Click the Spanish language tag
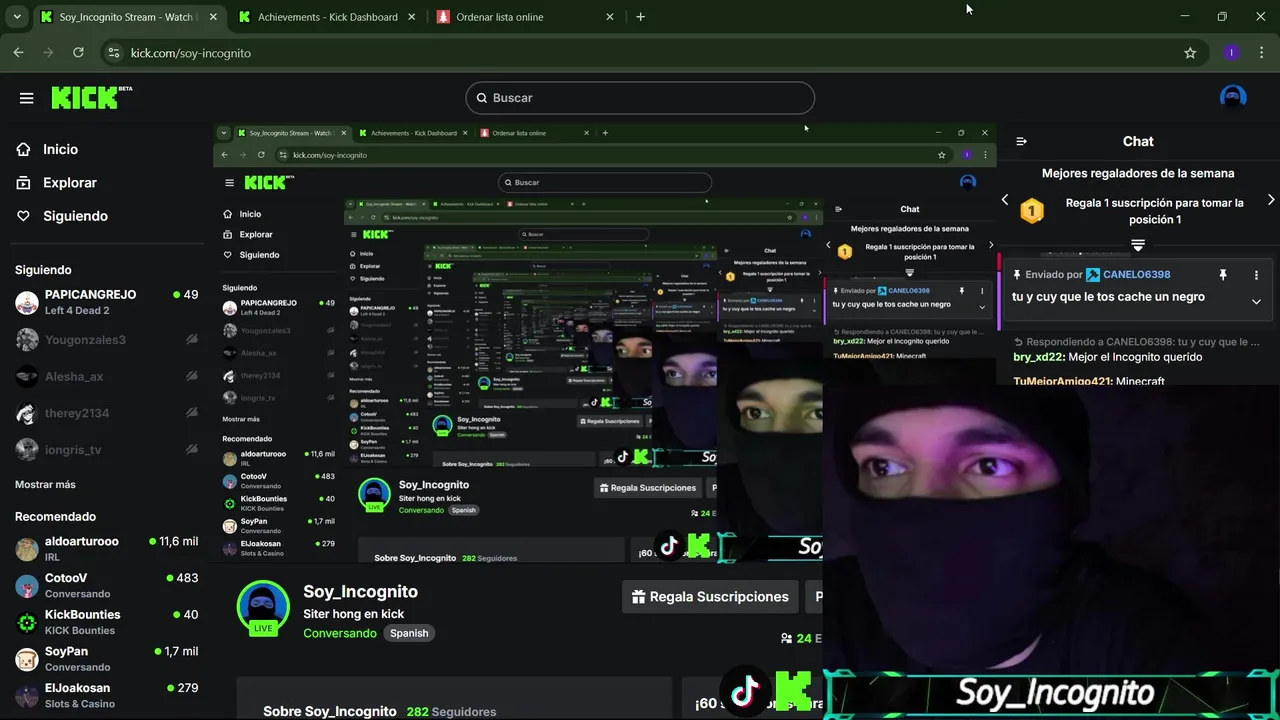Viewport: 1280px width, 720px height. tap(409, 633)
